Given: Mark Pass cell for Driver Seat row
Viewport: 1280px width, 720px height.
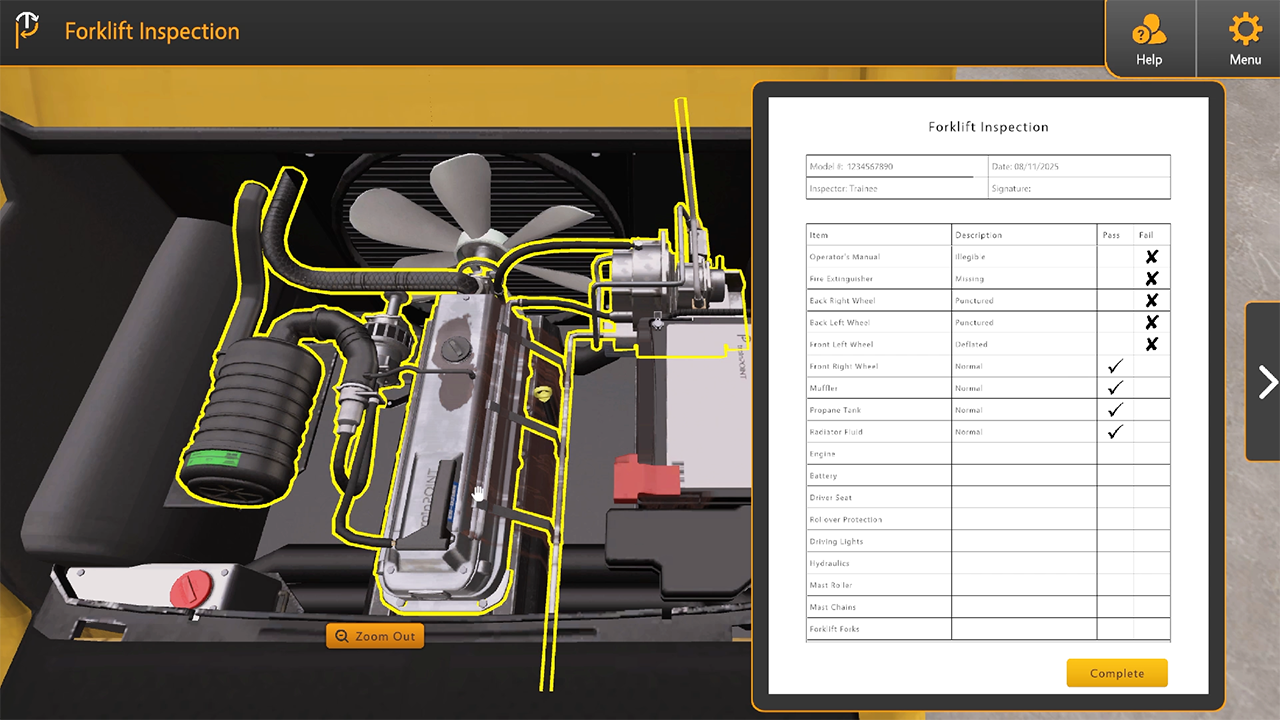Looking at the screenshot, I should tap(1115, 498).
